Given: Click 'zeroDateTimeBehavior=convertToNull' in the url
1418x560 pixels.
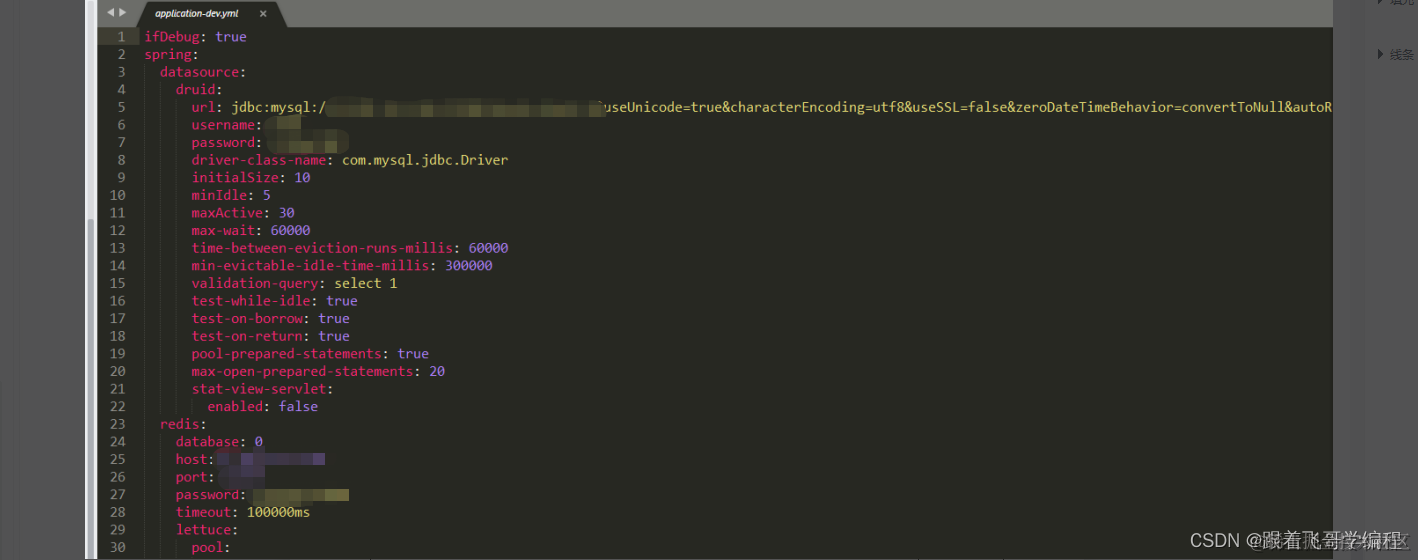Looking at the screenshot, I should (1150, 107).
